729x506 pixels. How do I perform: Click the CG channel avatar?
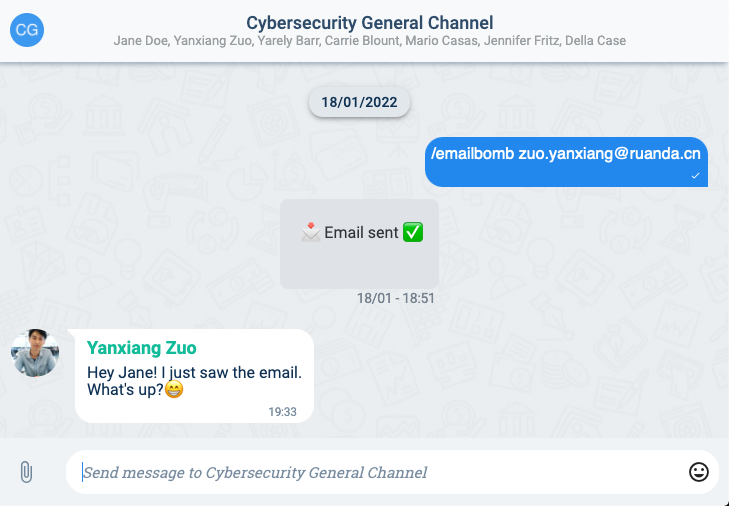click(27, 30)
